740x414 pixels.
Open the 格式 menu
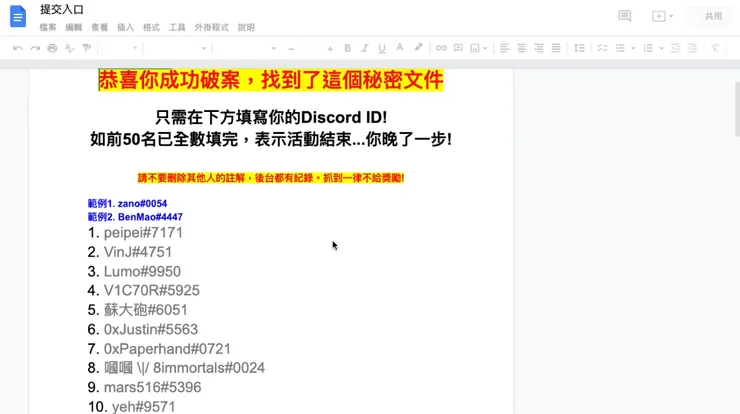pos(151,27)
